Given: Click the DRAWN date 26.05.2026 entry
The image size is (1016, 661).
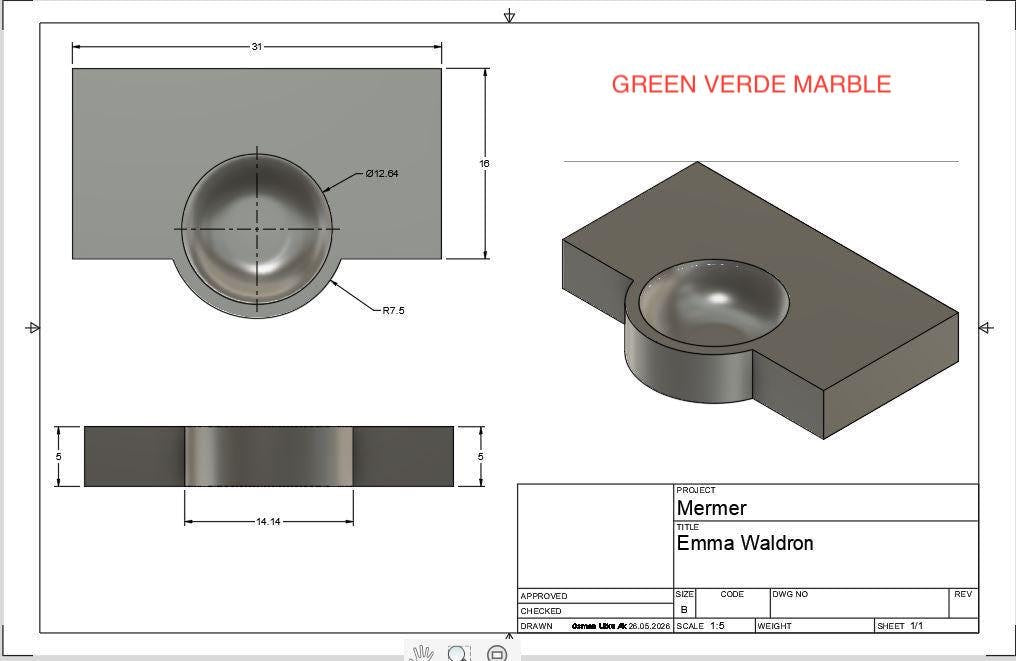Looking at the screenshot, I should [x=649, y=627].
